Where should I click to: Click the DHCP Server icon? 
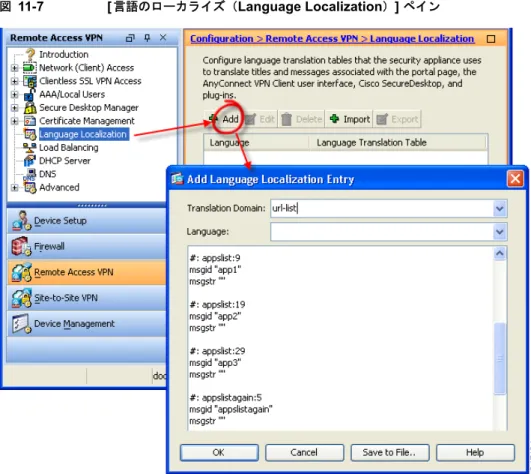[x=30, y=161]
